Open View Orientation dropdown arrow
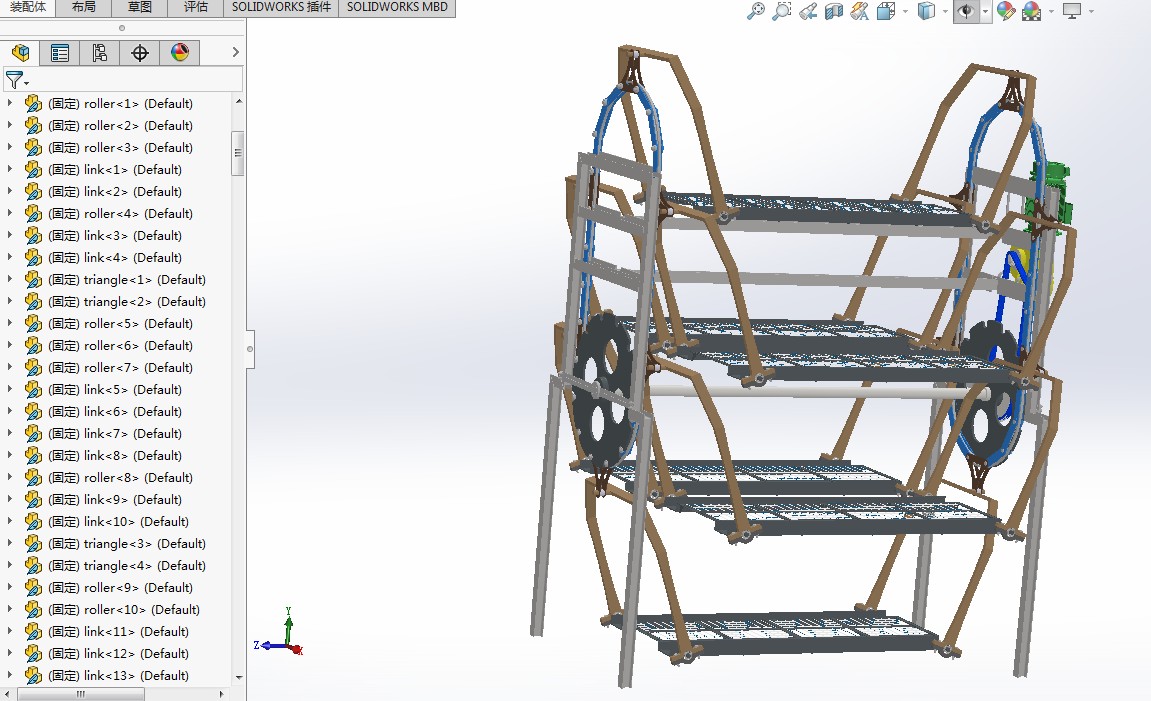The image size is (1151, 701). 904,11
